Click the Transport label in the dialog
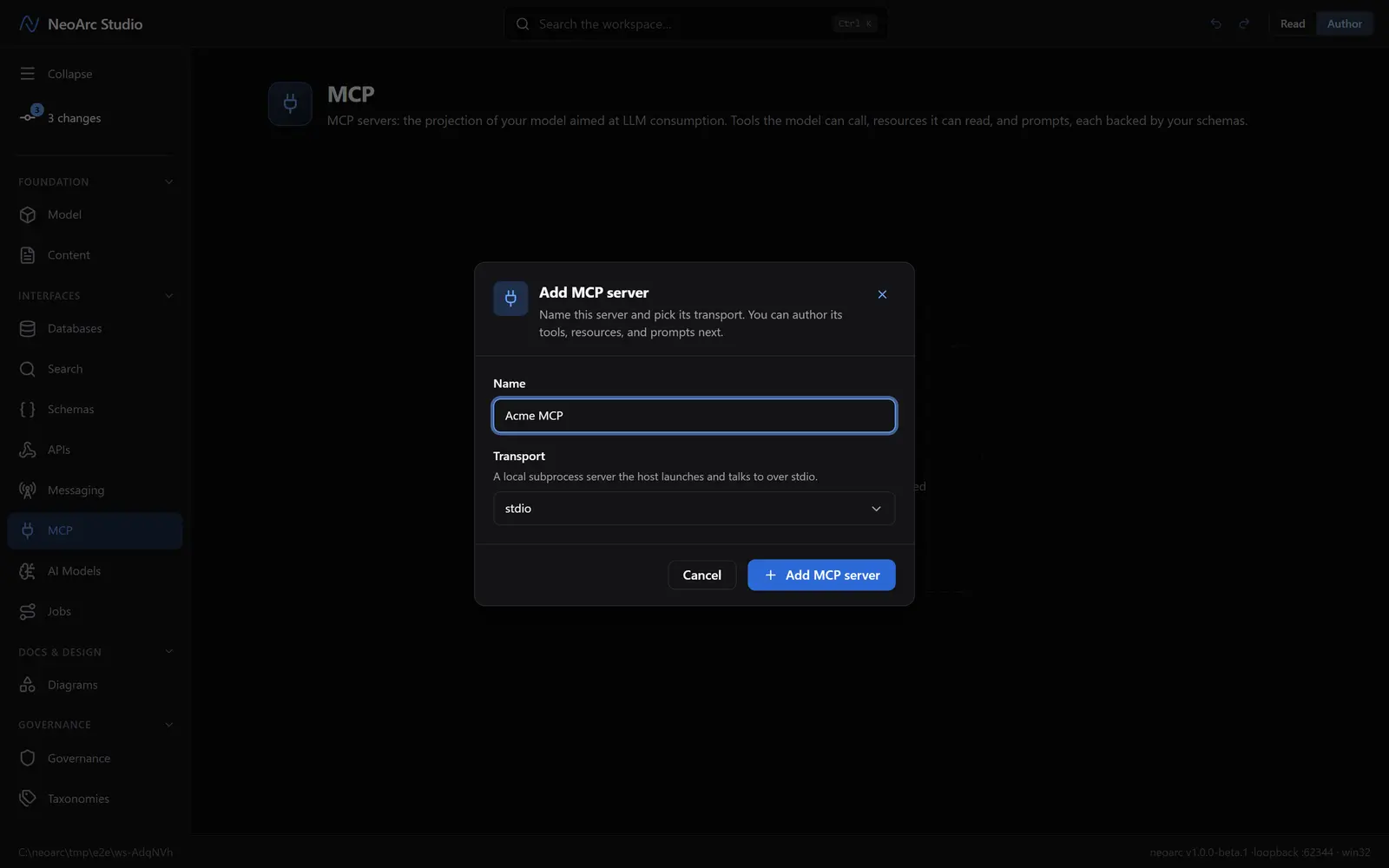The image size is (1389, 868). pos(519,456)
